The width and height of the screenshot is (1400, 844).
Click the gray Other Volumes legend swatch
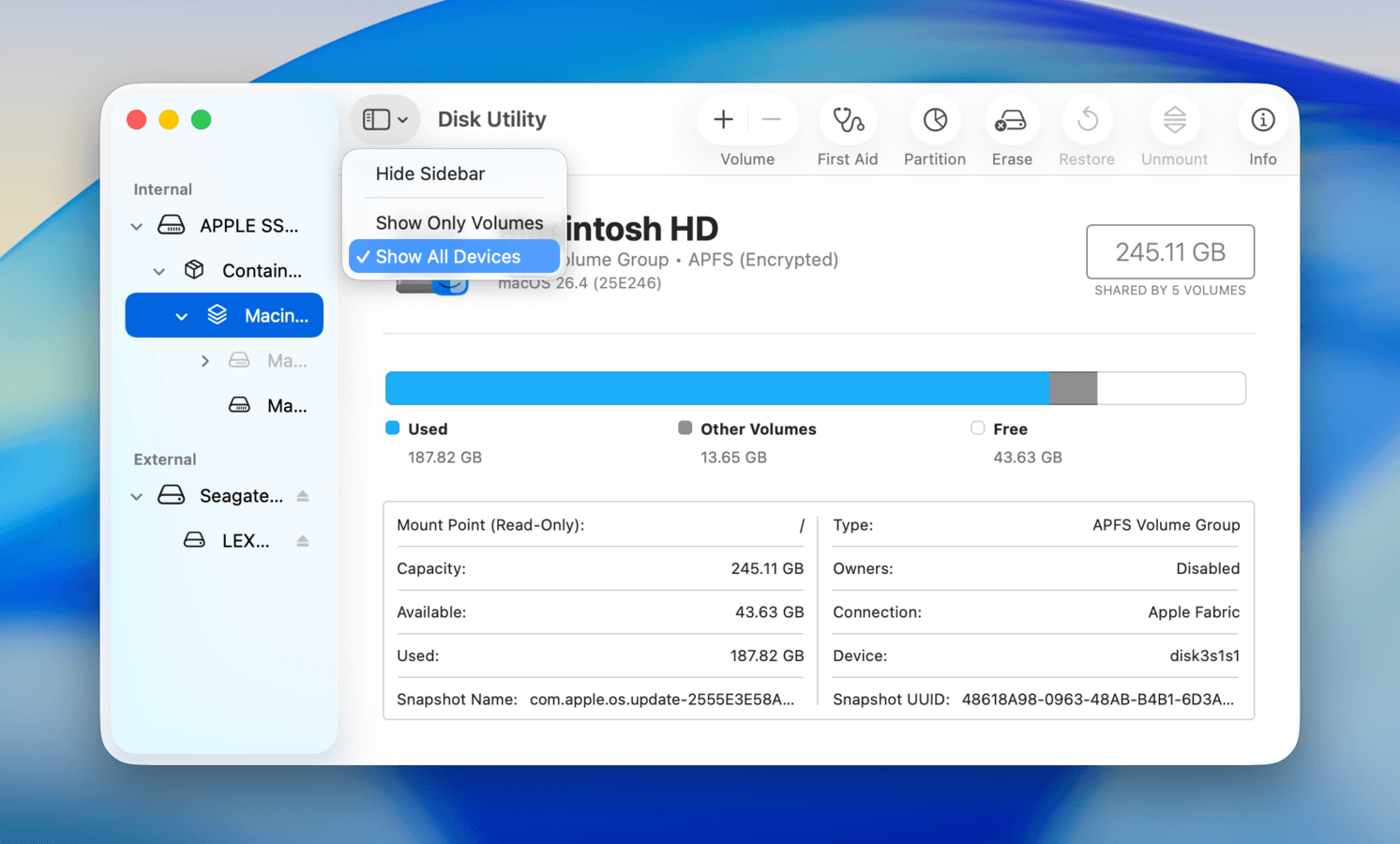coord(685,428)
